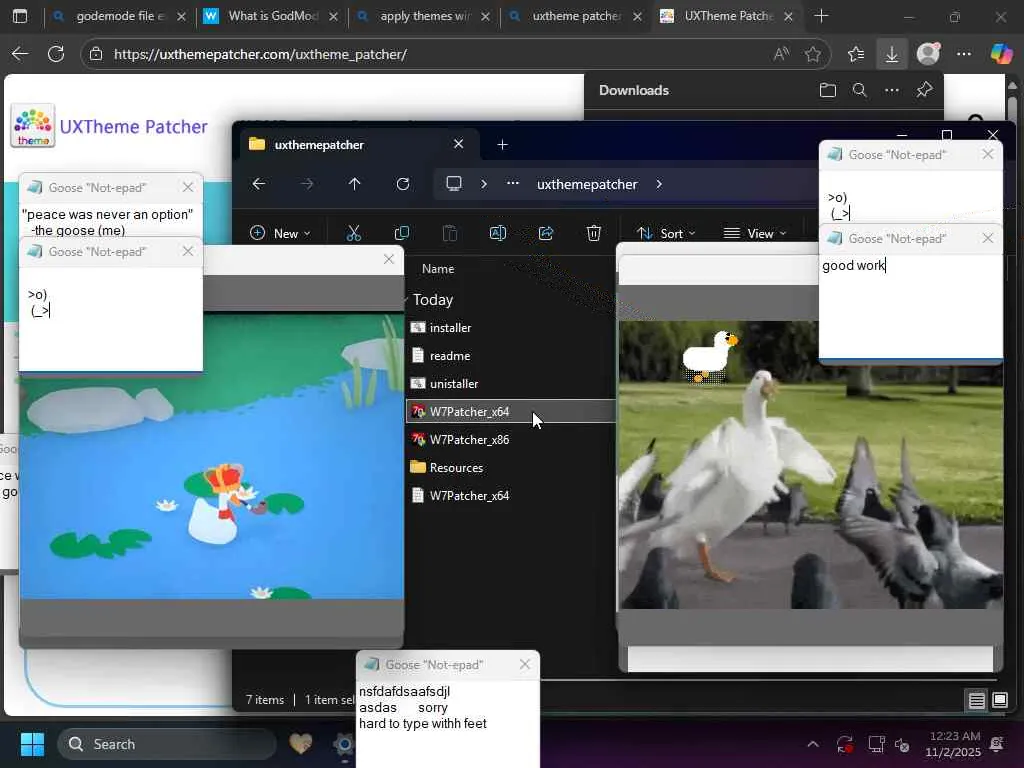Add page to favorites with star icon

click(813, 54)
